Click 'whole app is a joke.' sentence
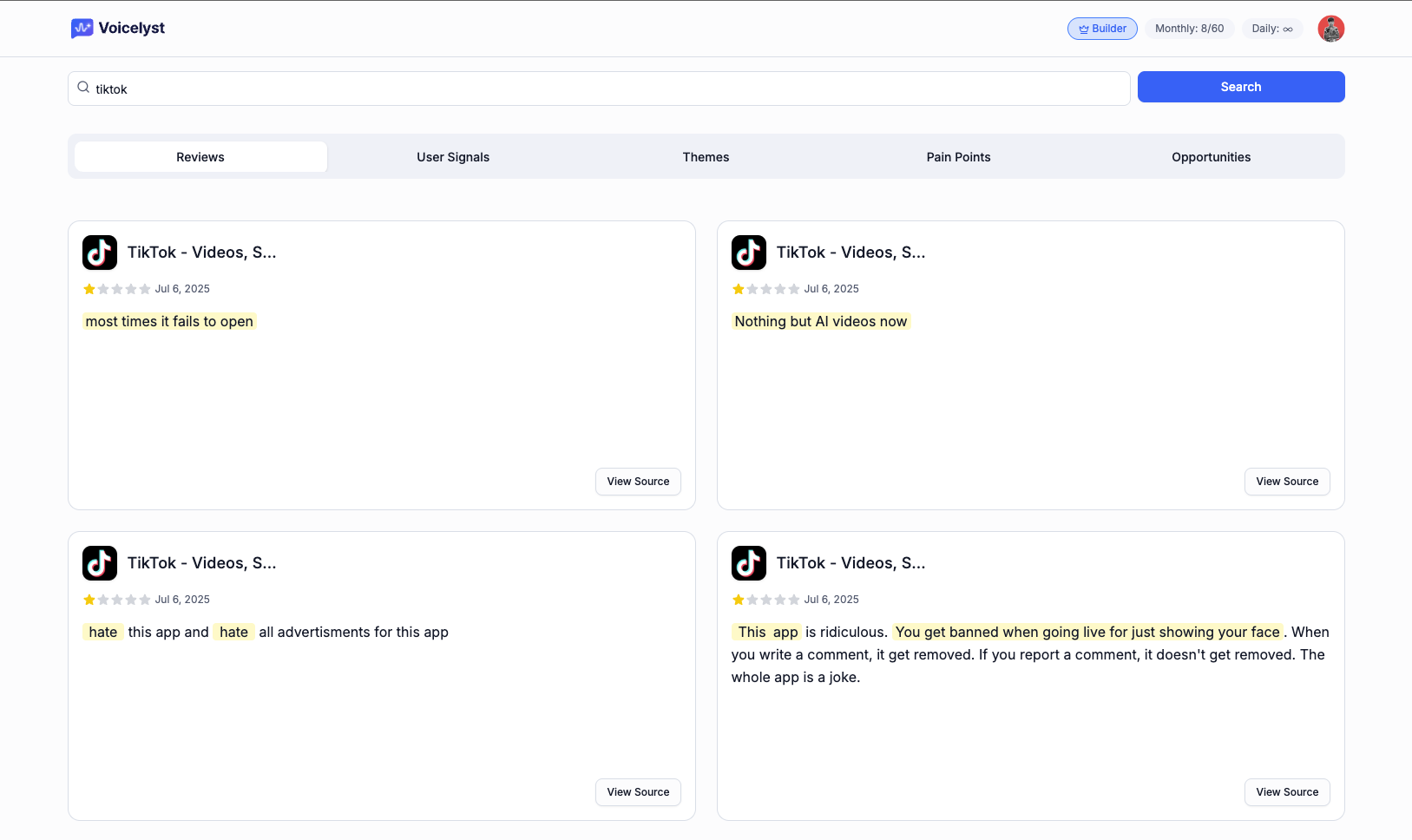The height and width of the screenshot is (840, 1412). [796, 677]
